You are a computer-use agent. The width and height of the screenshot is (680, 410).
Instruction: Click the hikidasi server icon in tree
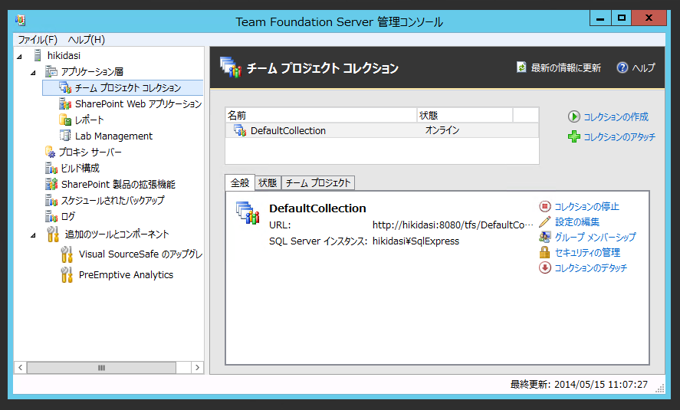[38, 56]
